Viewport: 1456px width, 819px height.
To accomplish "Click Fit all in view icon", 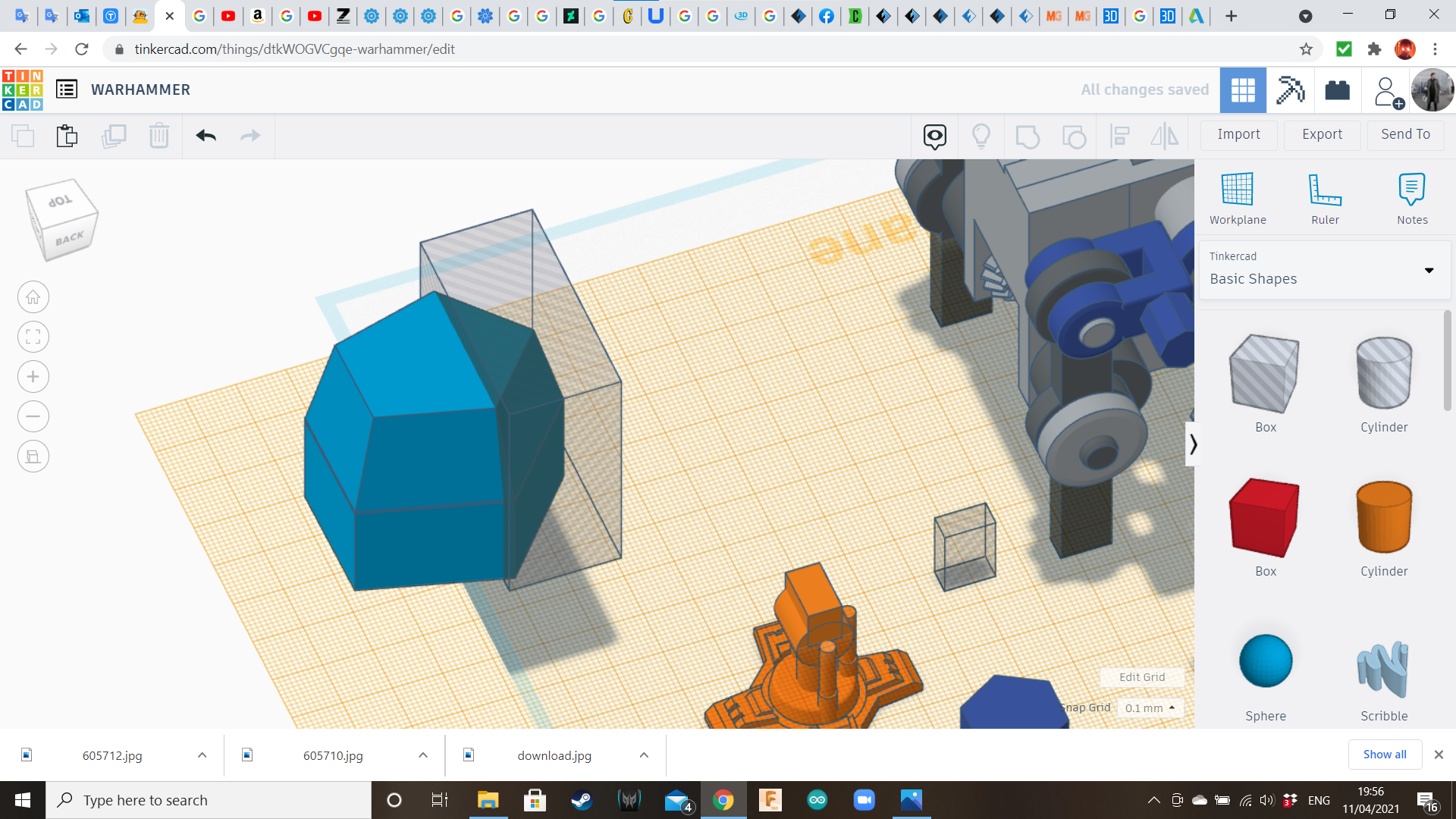I will (x=33, y=337).
